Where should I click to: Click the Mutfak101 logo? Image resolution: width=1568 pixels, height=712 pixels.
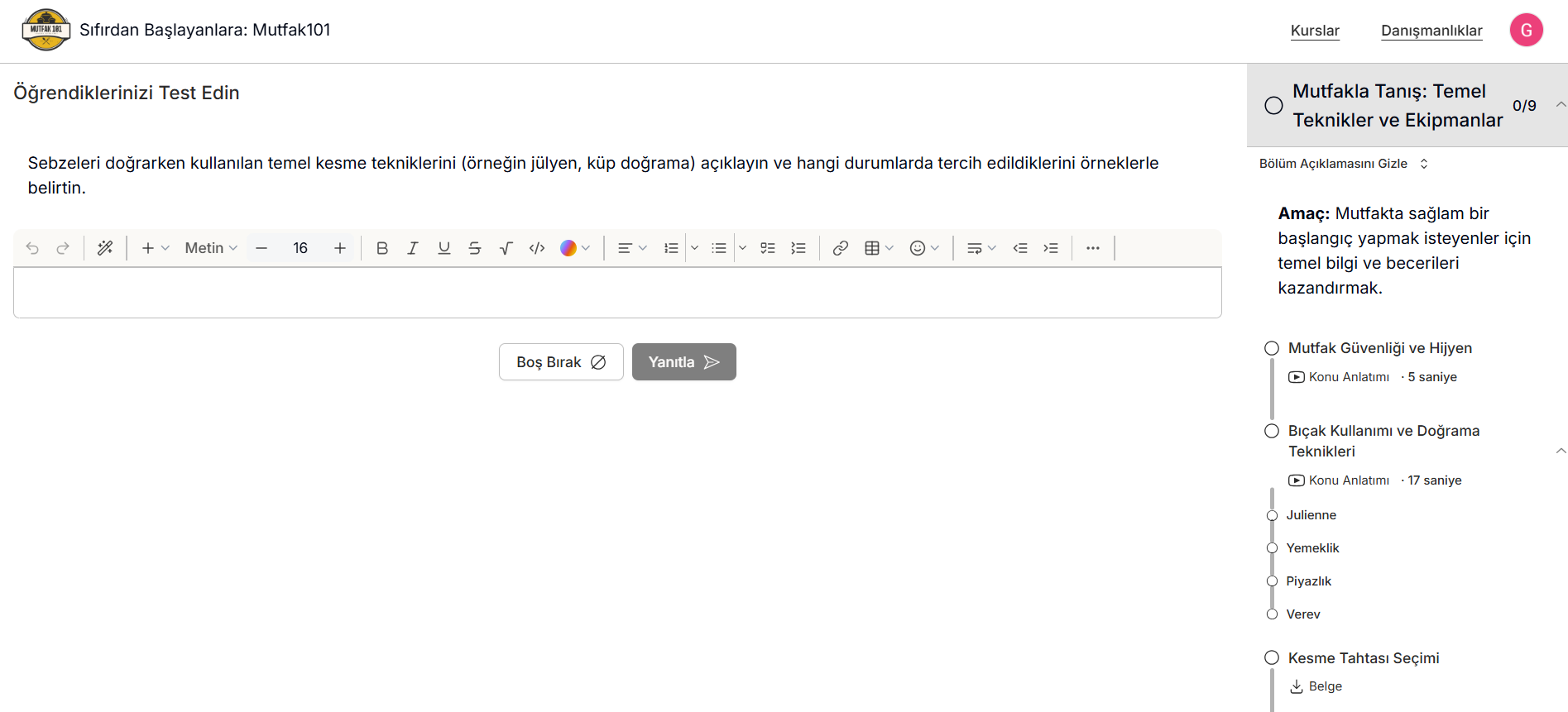(46, 30)
